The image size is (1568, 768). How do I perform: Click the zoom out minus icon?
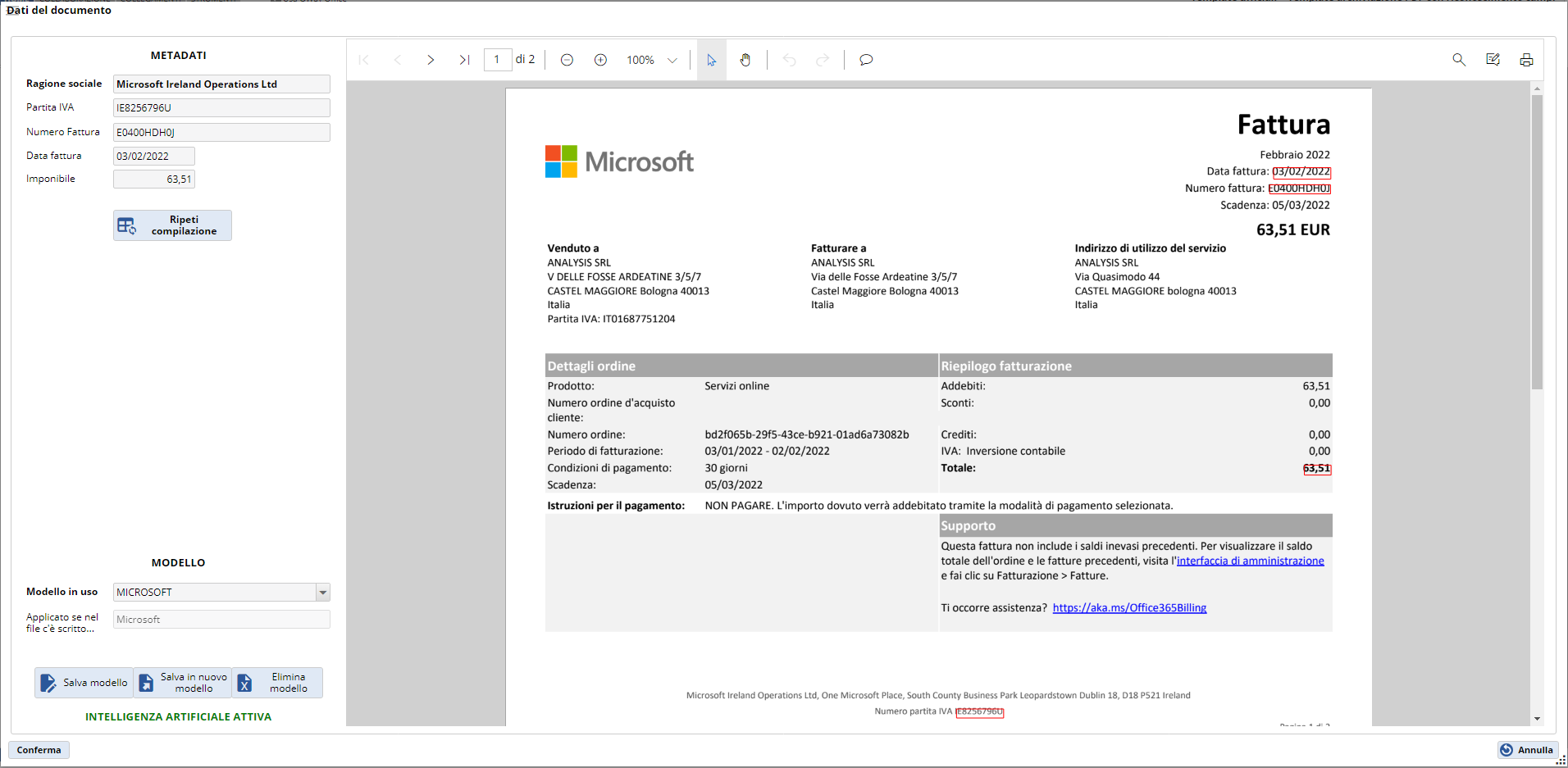point(567,60)
